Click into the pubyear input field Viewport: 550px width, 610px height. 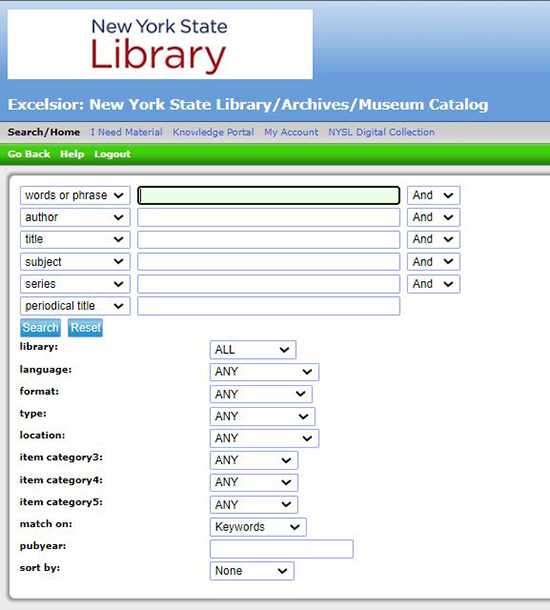click(x=282, y=549)
